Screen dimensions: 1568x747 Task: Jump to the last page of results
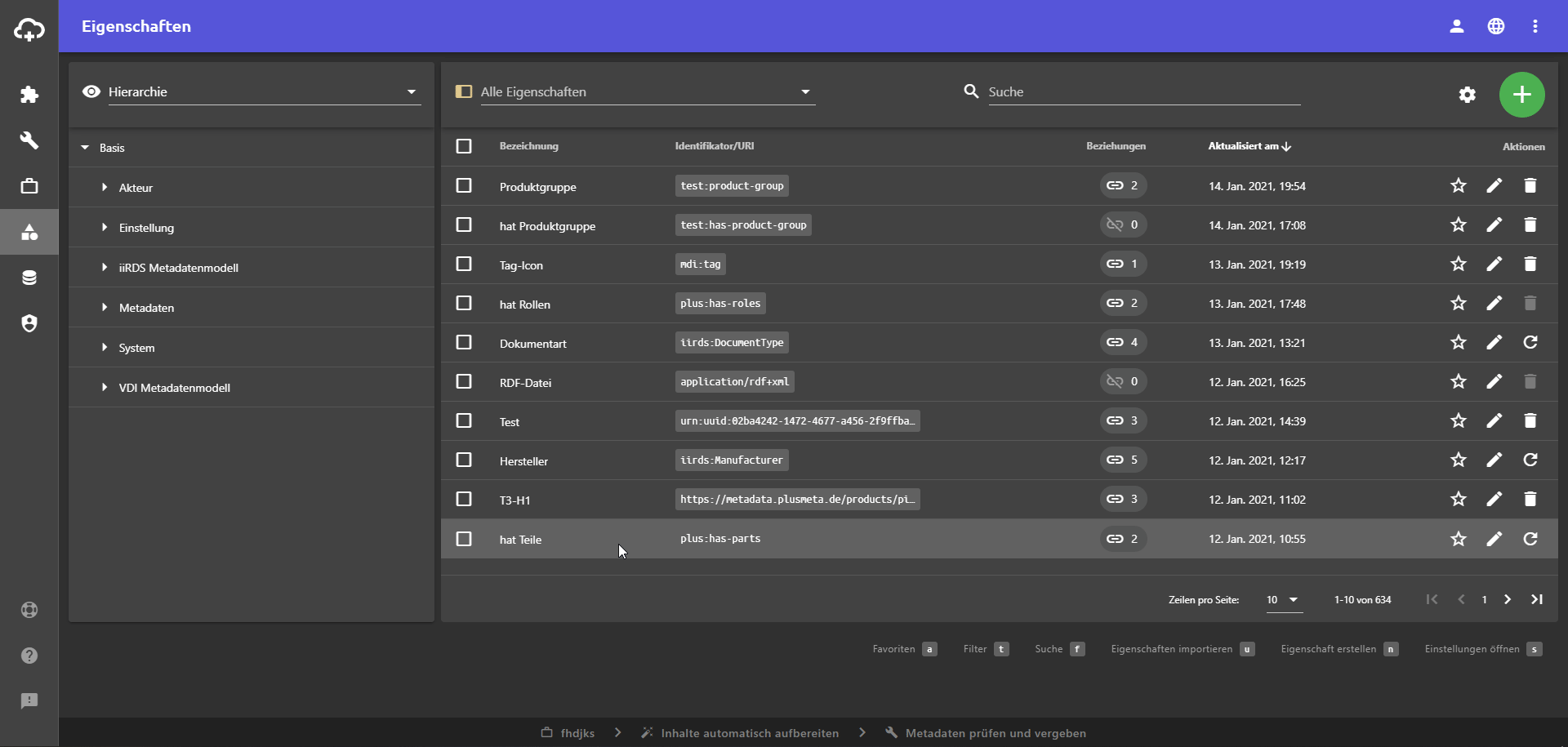(1537, 599)
